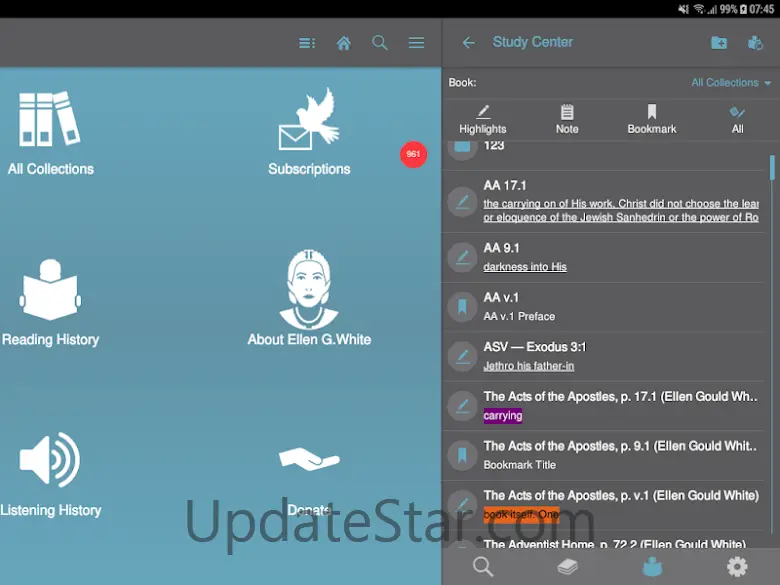Screen dimensions: 780x585
Task: Tap the red 961 notification badge
Action: pos(413,154)
